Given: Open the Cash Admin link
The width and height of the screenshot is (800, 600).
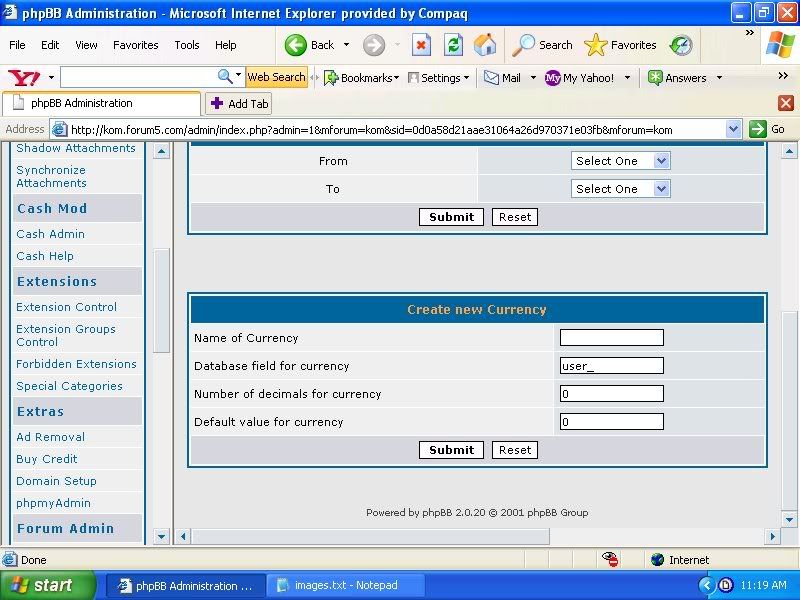Looking at the screenshot, I should tap(50, 234).
